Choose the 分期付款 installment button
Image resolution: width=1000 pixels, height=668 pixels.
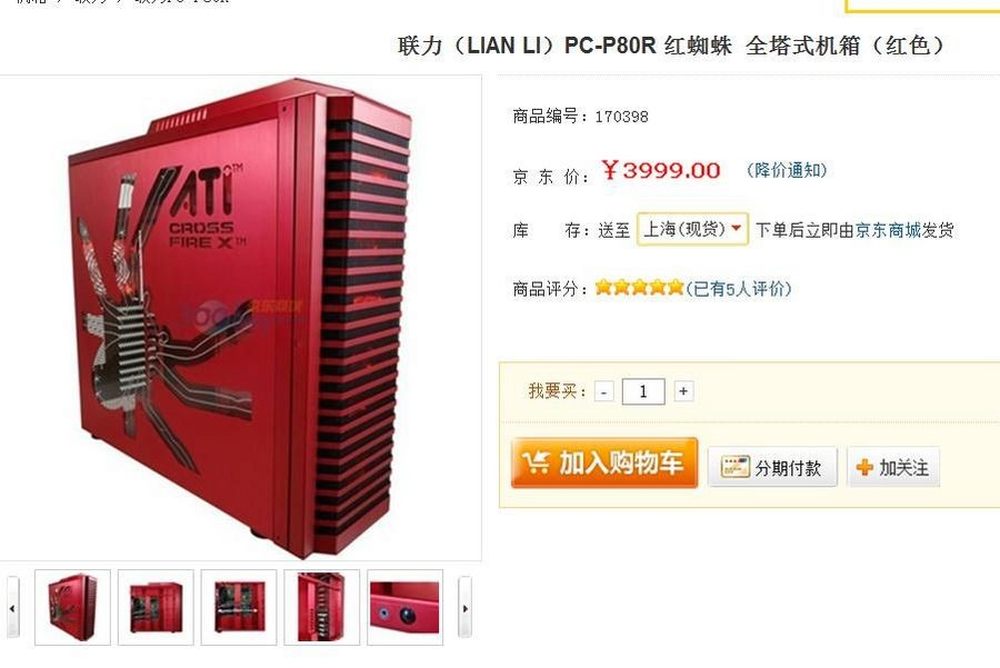tap(772, 467)
